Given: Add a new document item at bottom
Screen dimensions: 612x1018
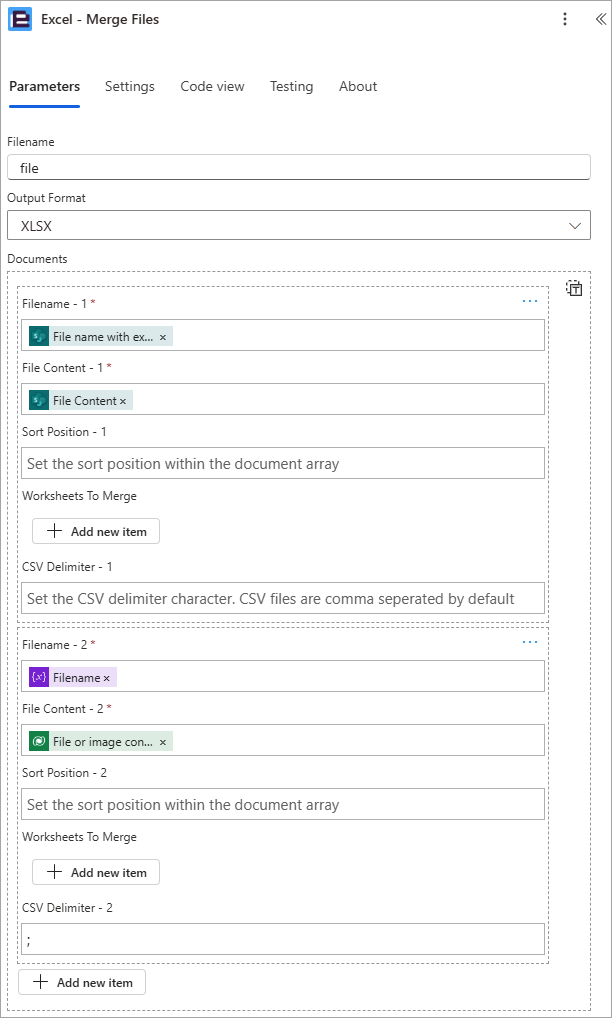Looking at the screenshot, I should (82, 982).
